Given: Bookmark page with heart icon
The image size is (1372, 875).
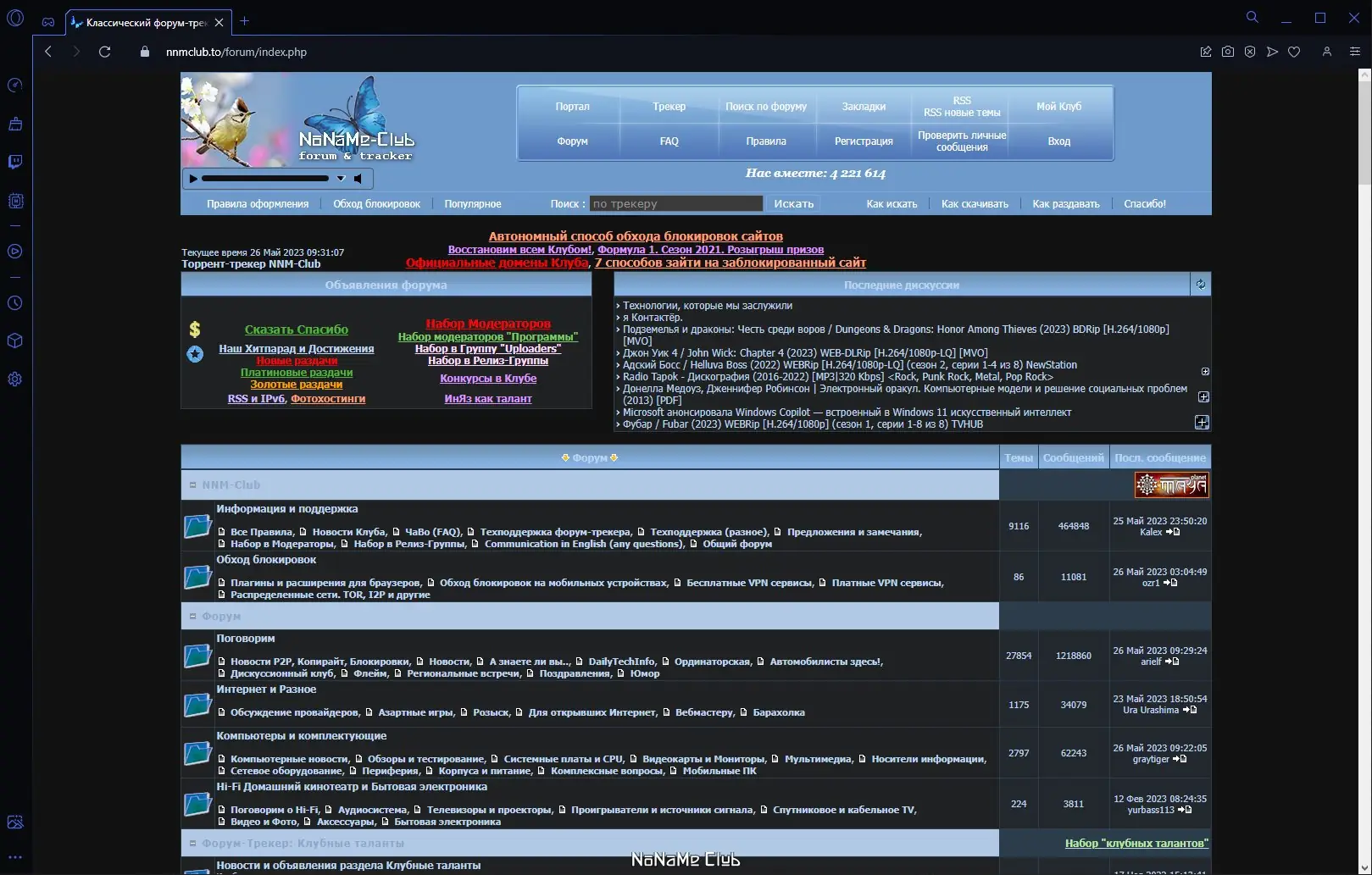Looking at the screenshot, I should coord(1294,52).
